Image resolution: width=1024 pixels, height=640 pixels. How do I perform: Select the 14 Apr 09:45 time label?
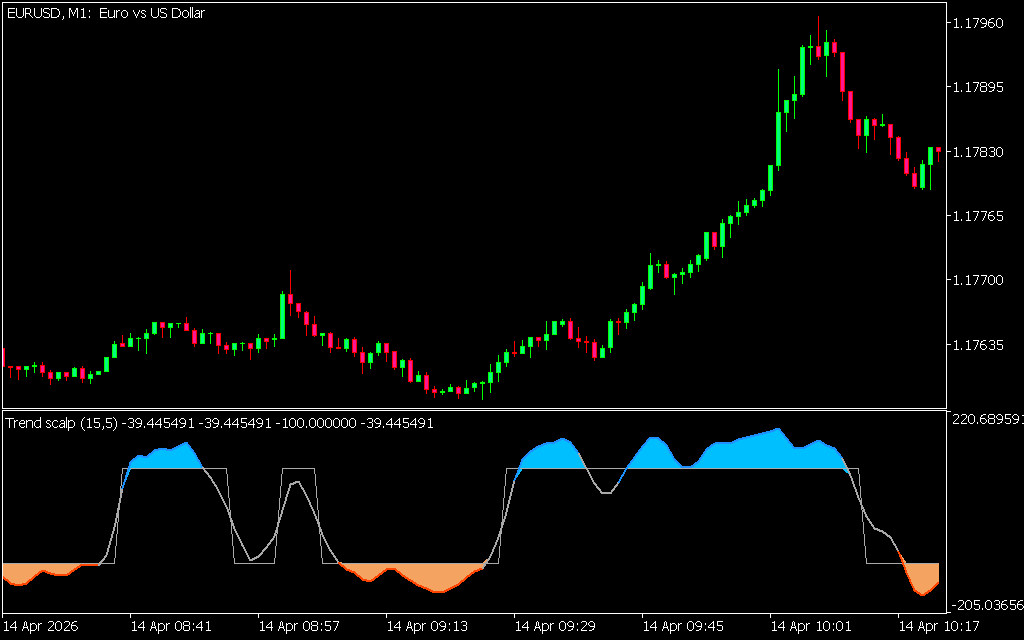(x=683, y=627)
